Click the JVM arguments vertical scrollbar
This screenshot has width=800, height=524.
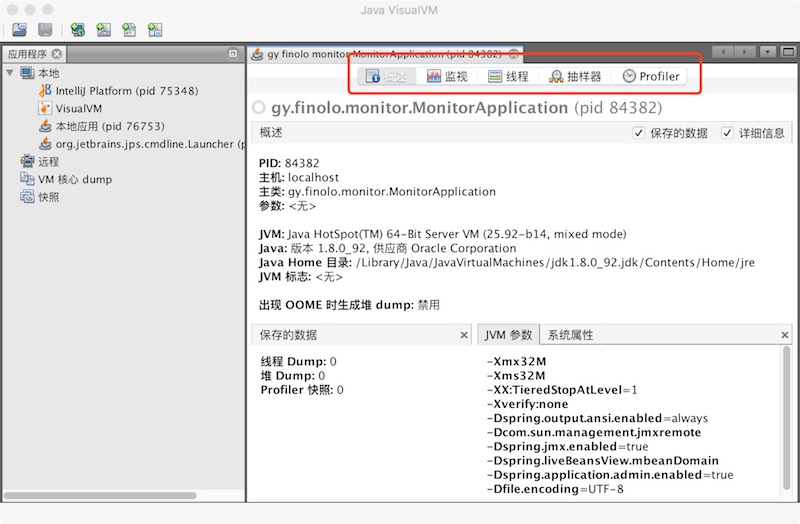coord(786,418)
